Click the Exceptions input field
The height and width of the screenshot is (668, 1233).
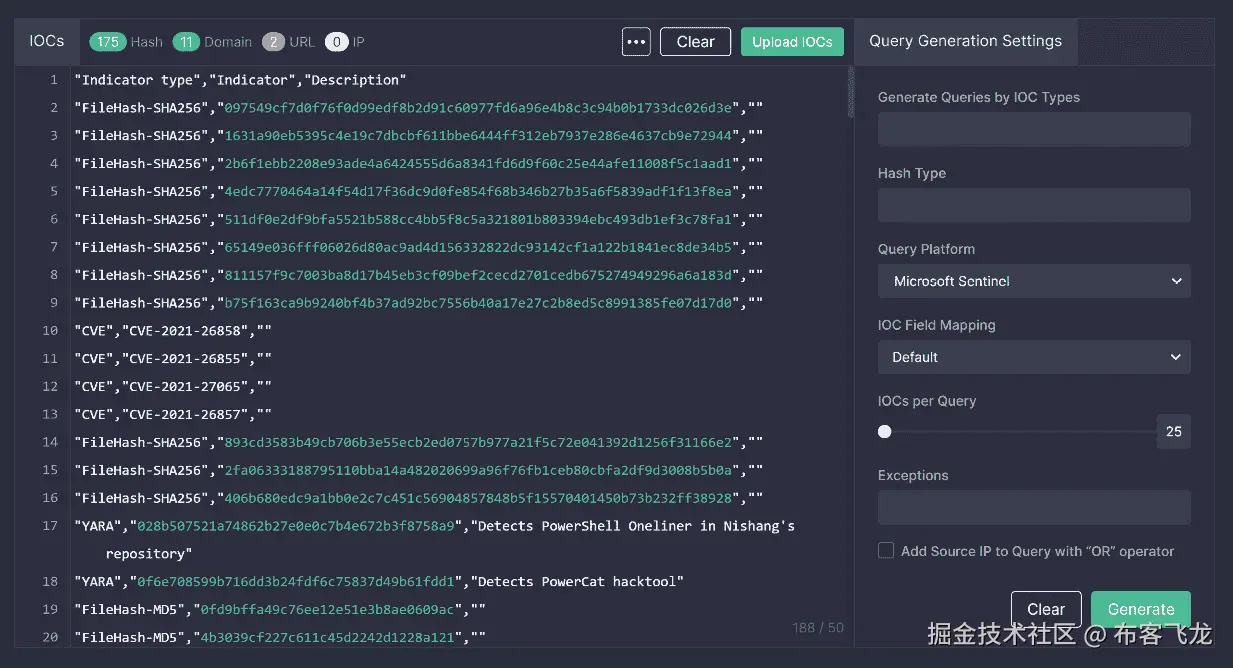pyautogui.click(x=1034, y=507)
